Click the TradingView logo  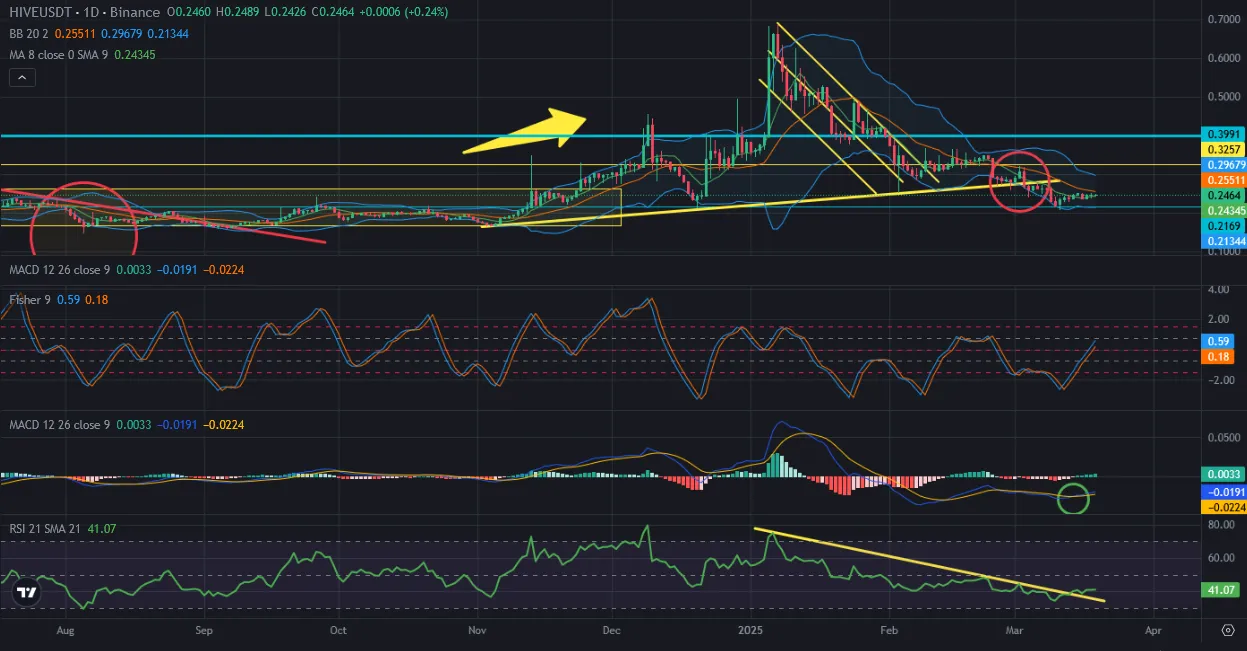click(x=27, y=592)
